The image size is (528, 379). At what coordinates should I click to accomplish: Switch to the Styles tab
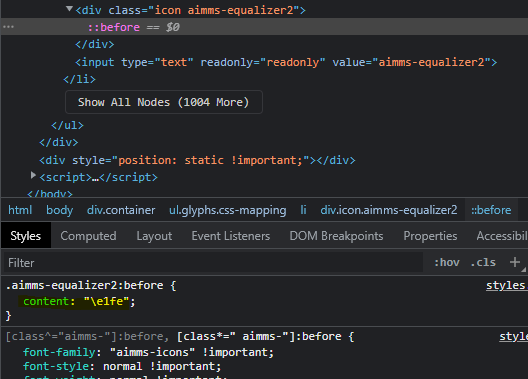pyautogui.click(x=26, y=236)
